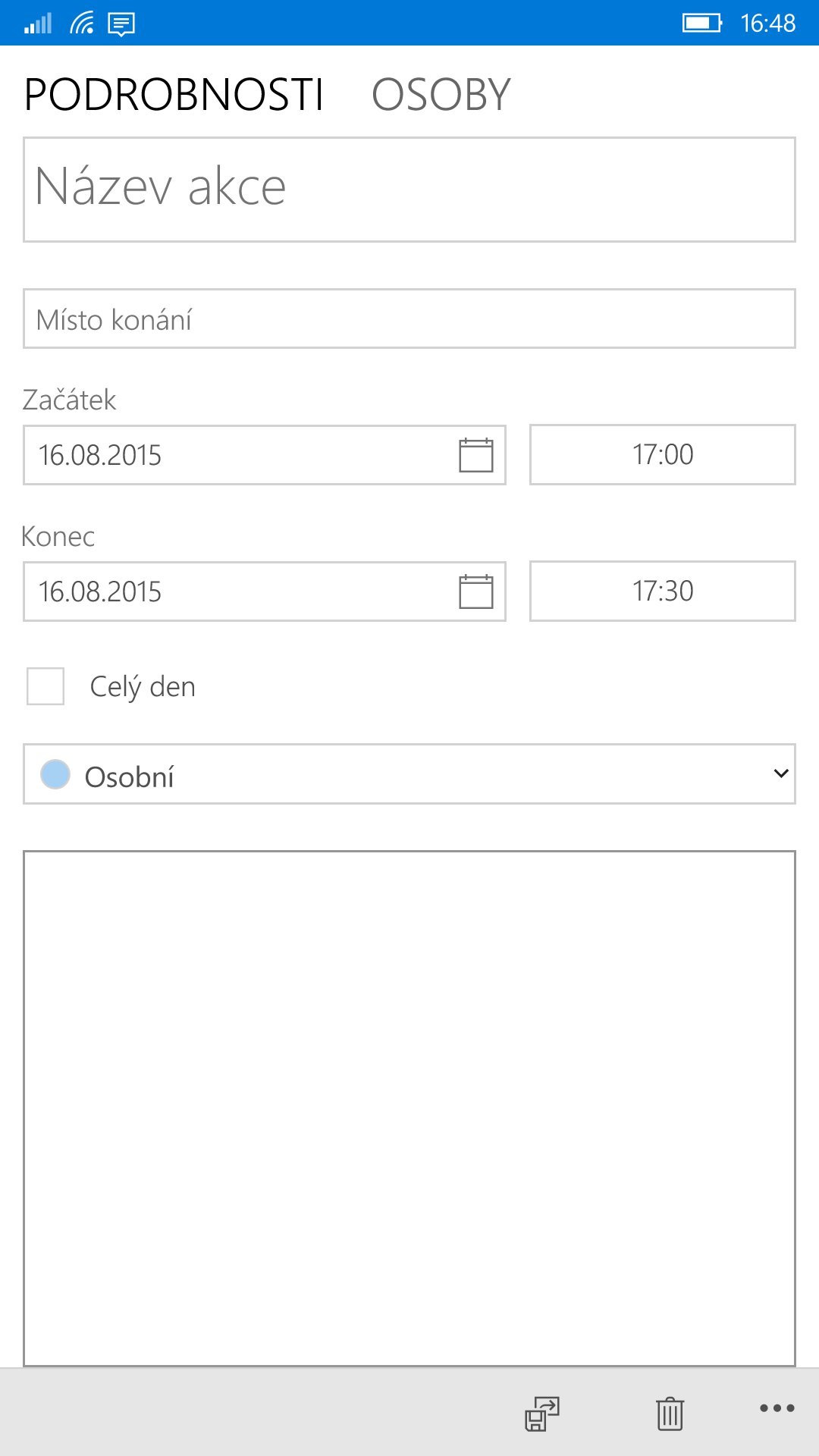Select the PODROBNOSTI tab
Screen dimensions: 819x1456
[174, 95]
